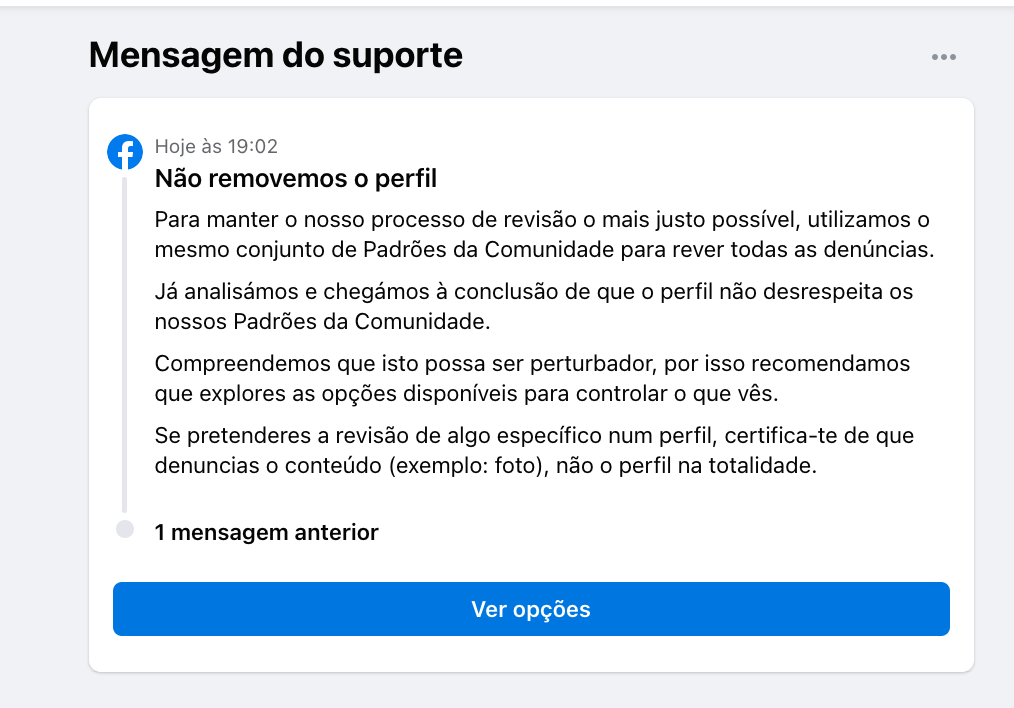The height and width of the screenshot is (708, 1014).
Task: Click paragraph starting with Compreendemos que isto
Action: click(532, 378)
